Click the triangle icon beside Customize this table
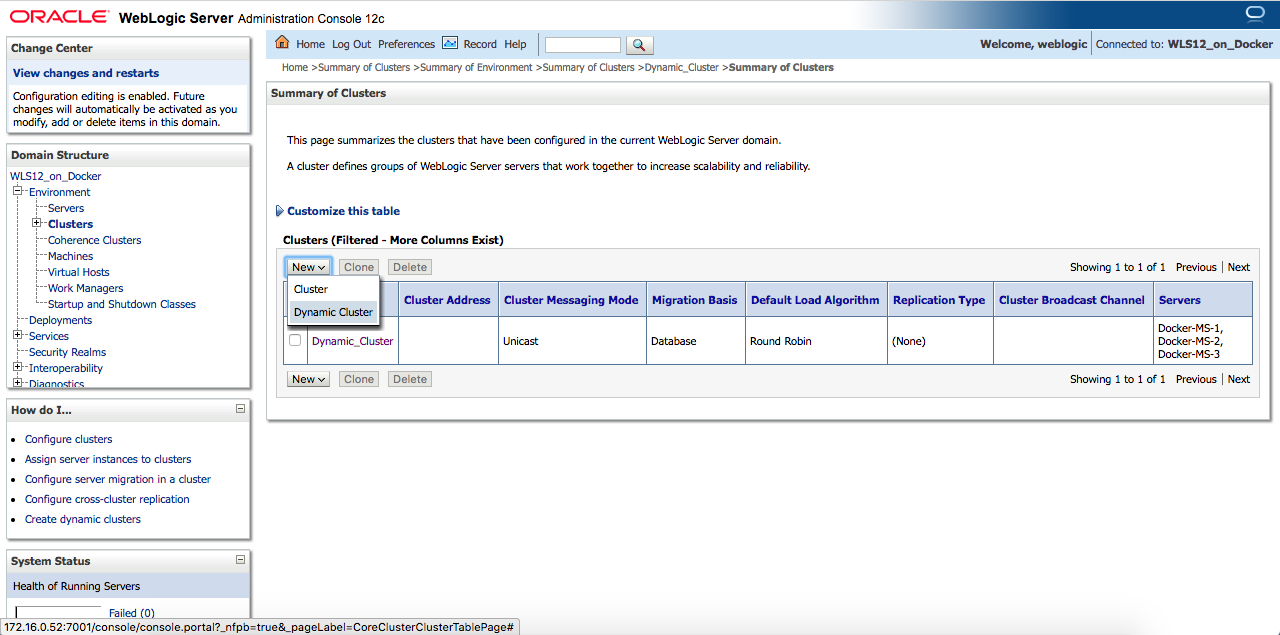Image resolution: width=1280 pixels, height=635 pixels. (x=279, y=211)
